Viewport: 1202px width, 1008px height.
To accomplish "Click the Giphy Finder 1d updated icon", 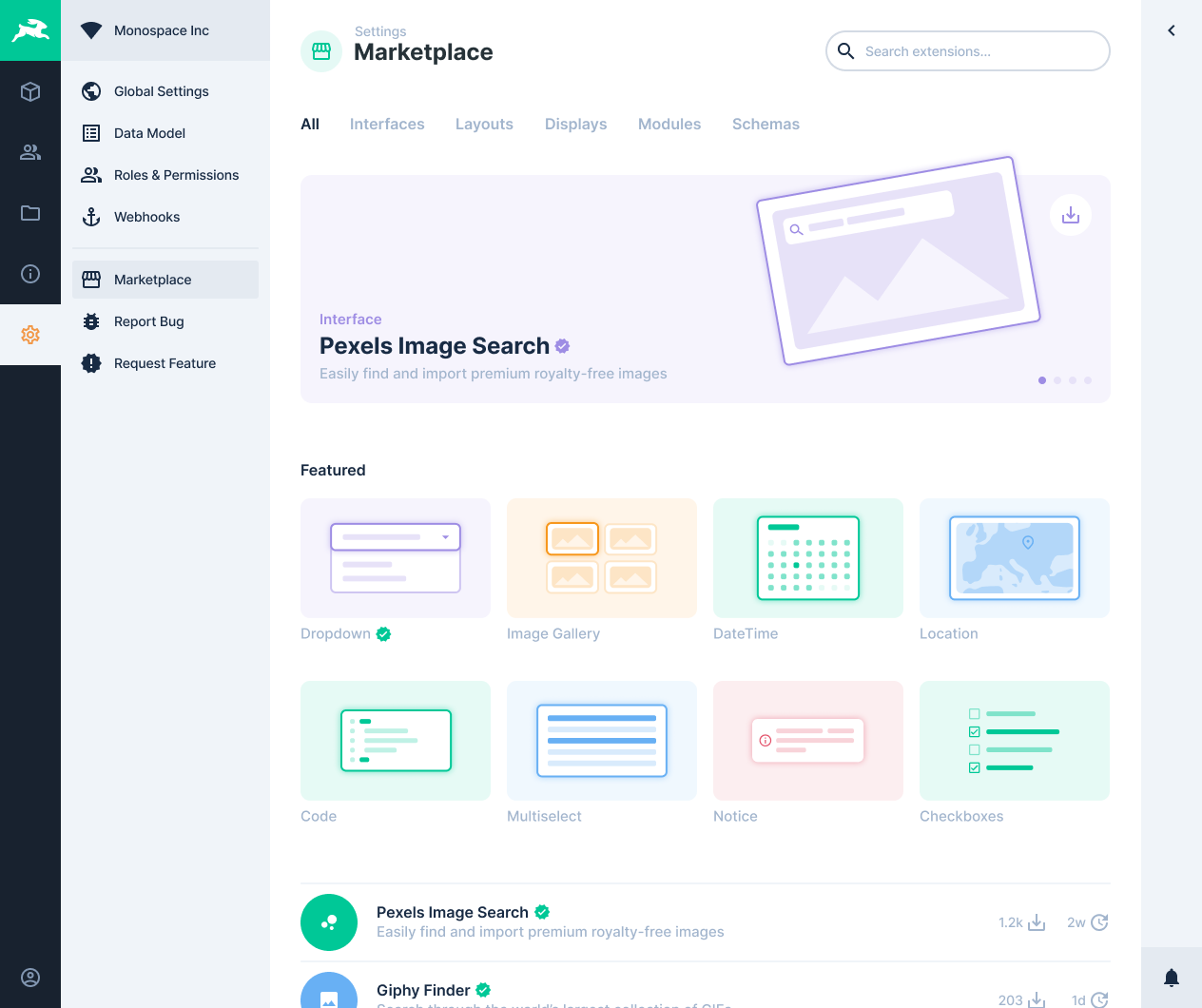I will [x=1100, y=999].
